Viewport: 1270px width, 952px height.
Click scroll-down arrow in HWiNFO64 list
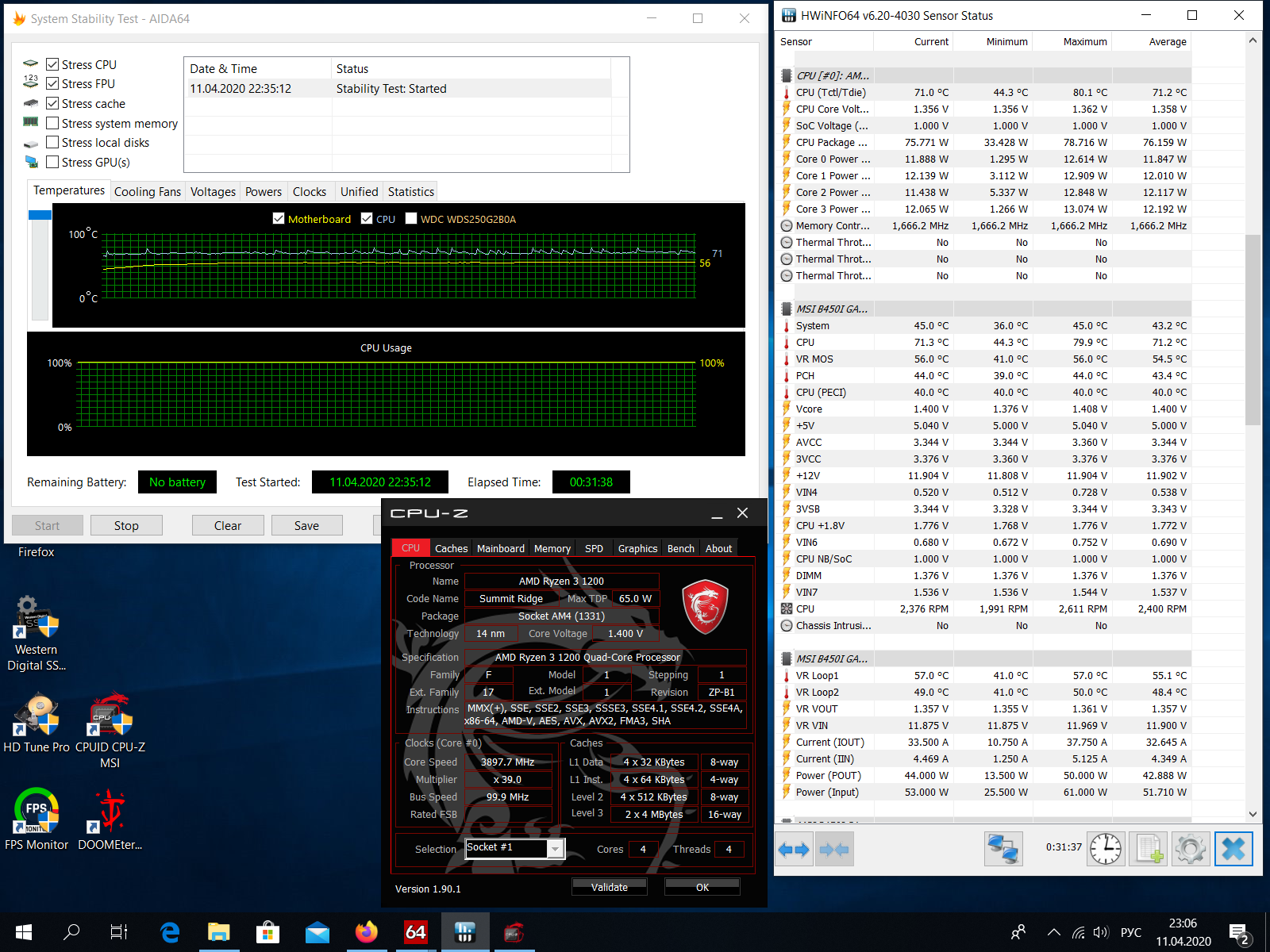tap(1253, 813)
